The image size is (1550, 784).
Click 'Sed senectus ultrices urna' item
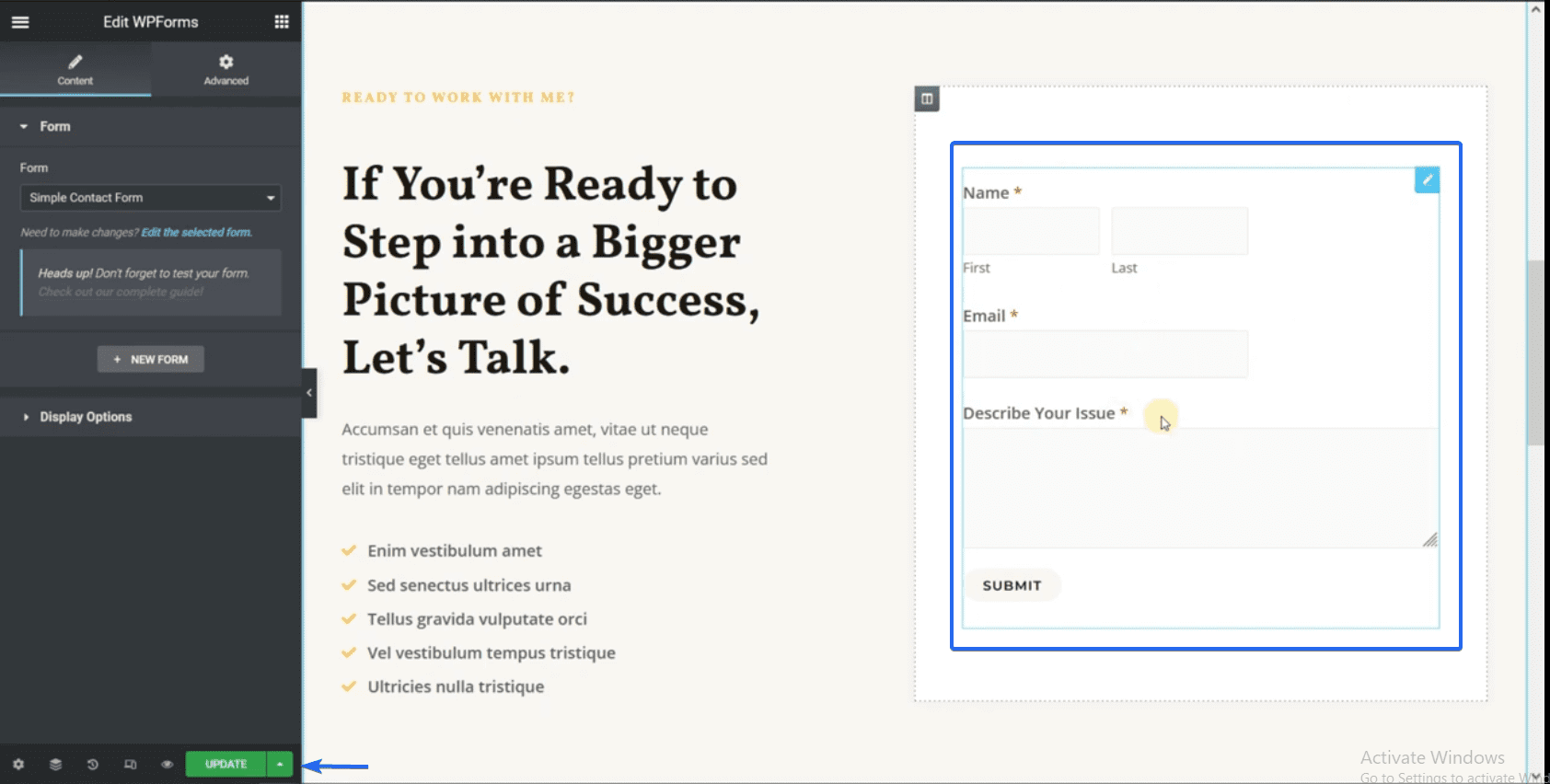pyautogui.click(x=469, y=585)
